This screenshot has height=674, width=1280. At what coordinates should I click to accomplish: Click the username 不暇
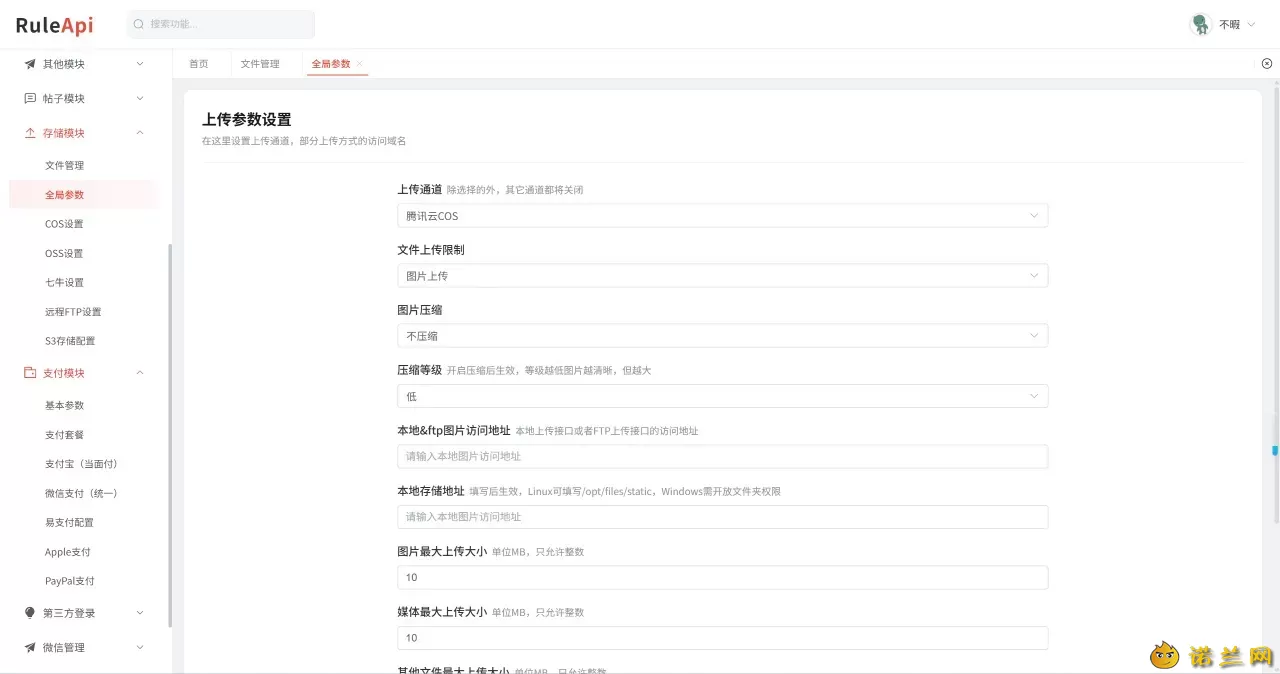coord(1229,25)
